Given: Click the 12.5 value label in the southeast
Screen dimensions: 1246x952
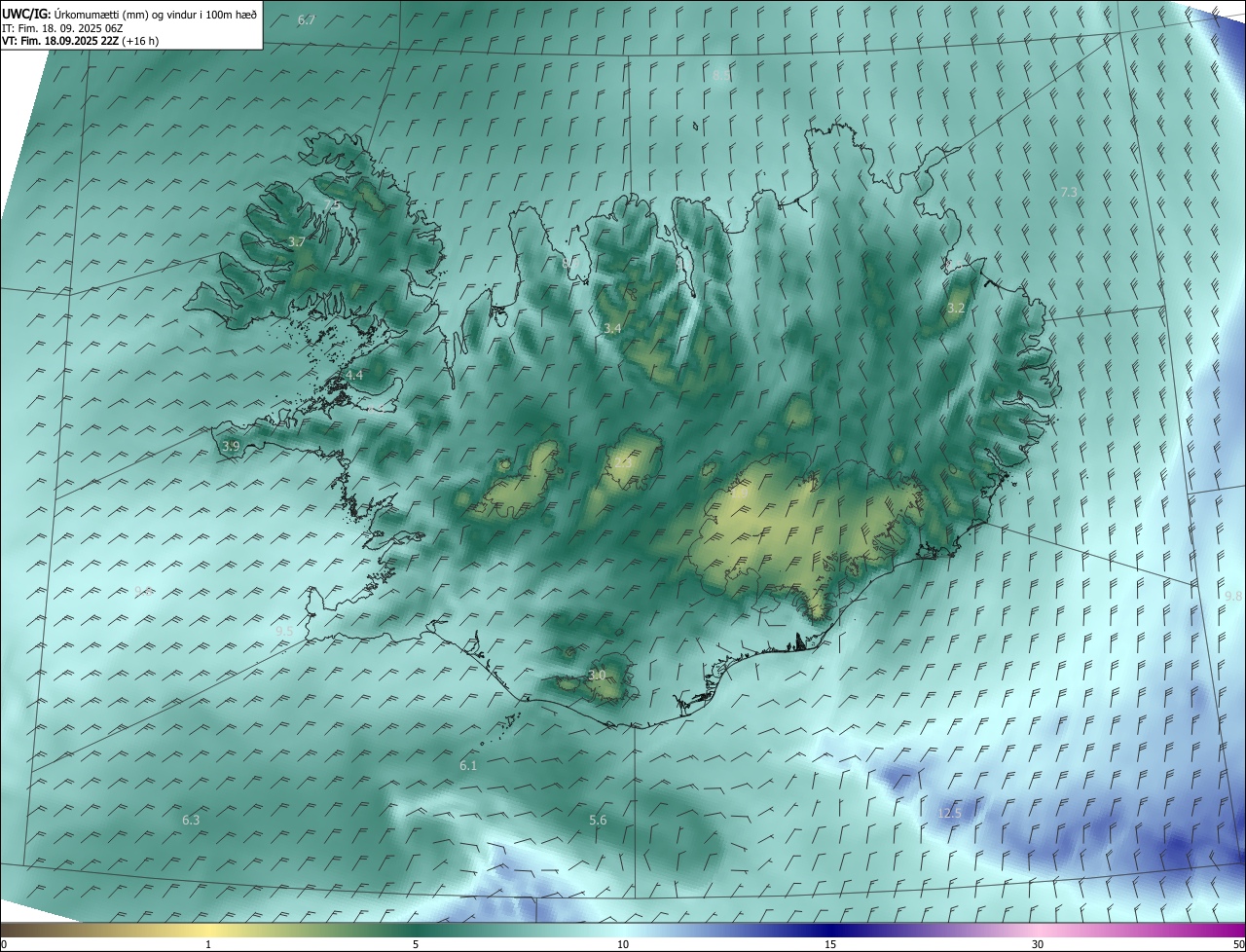Looking at the screenshot, I should [x=949, y=814].
